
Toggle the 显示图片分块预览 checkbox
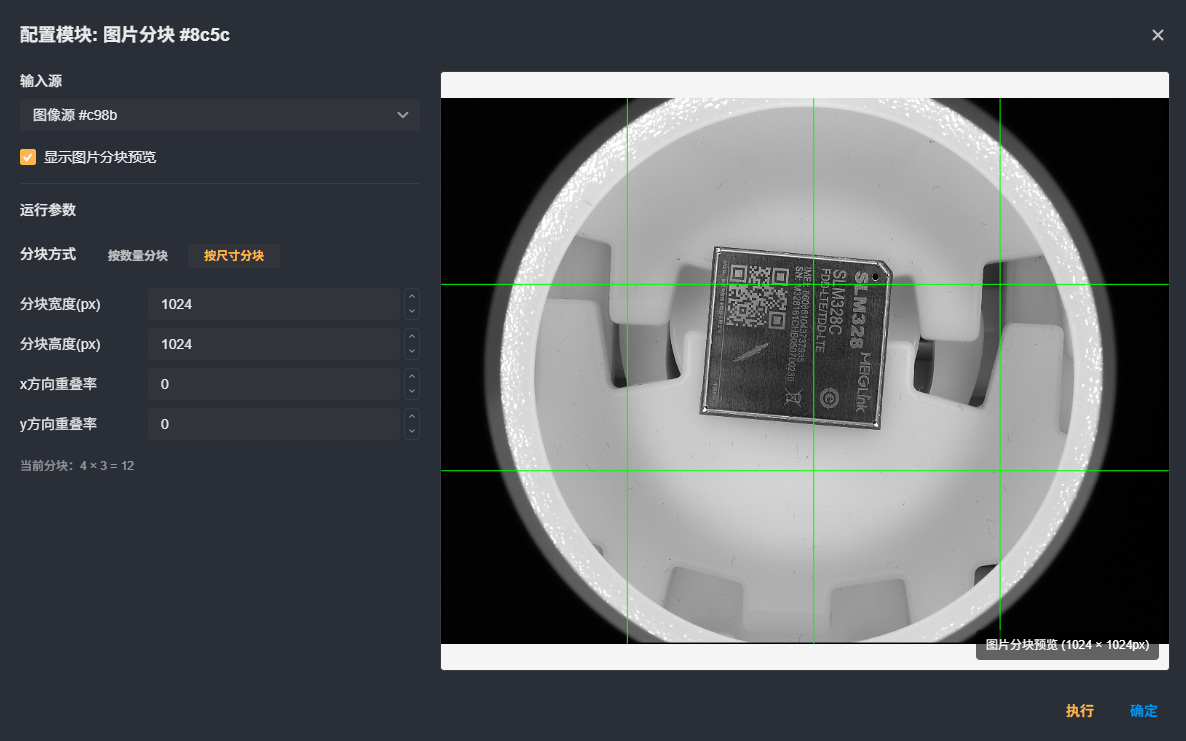(28, 157)
